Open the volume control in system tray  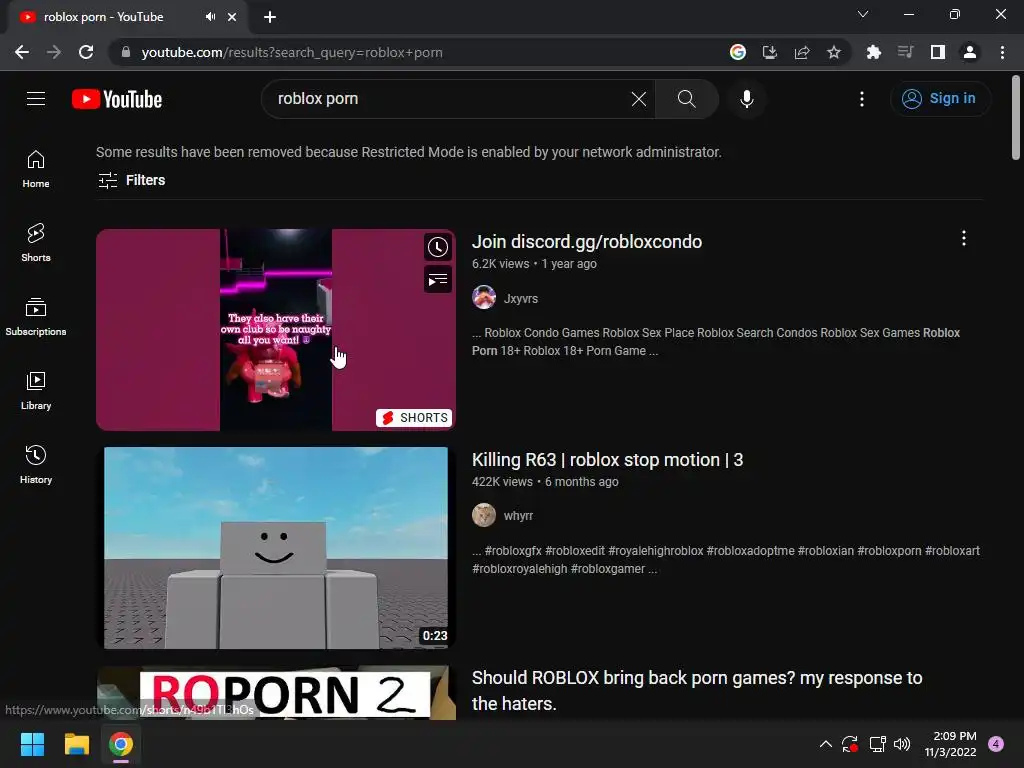coord(902,744)
